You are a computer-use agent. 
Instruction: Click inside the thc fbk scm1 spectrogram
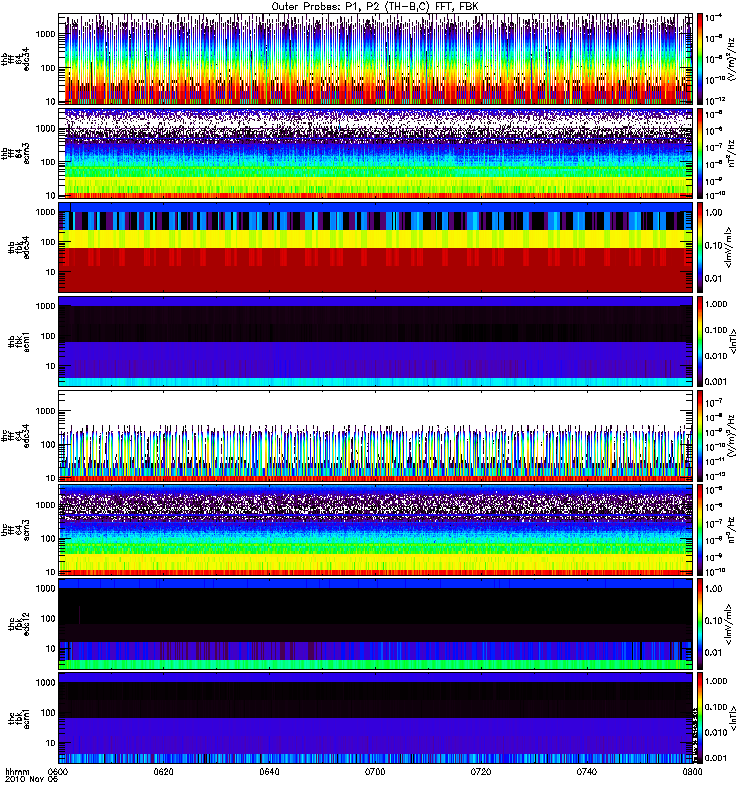pyautogui.click(x=375, y=717)
